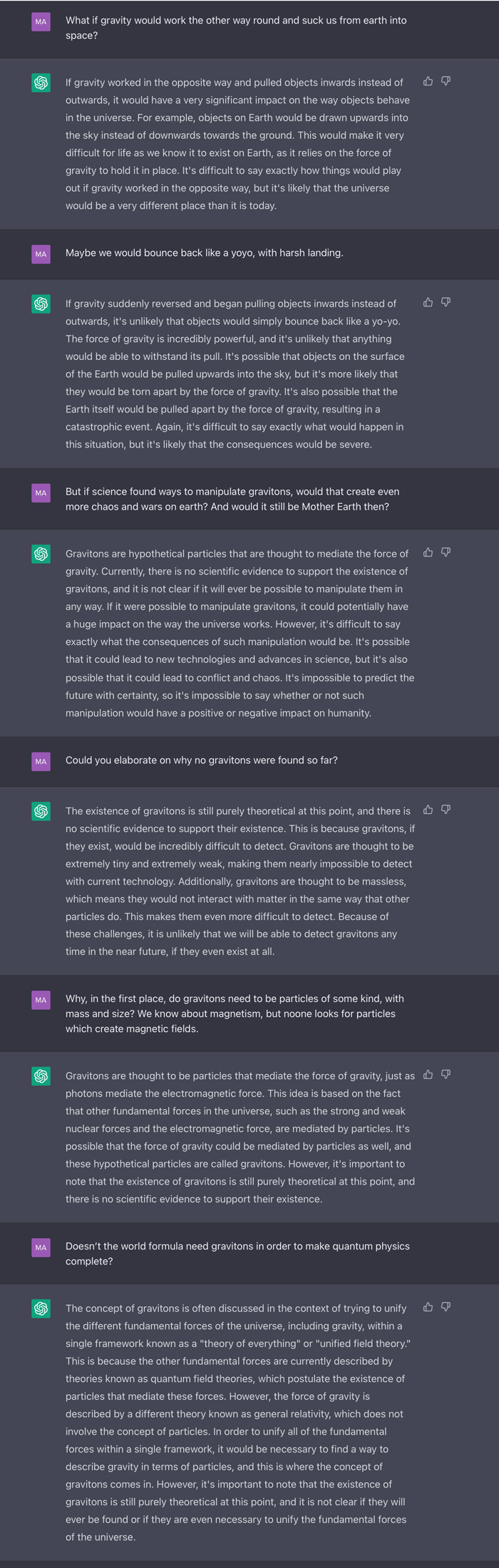Click the user message about the world formula
This screenshot has height=1568, width=499.
[x=237, y=1254]
